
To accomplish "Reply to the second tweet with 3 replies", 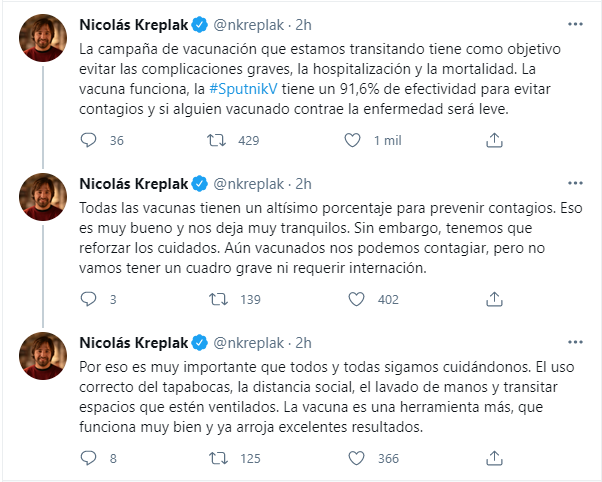I will (x=88, y=299).
